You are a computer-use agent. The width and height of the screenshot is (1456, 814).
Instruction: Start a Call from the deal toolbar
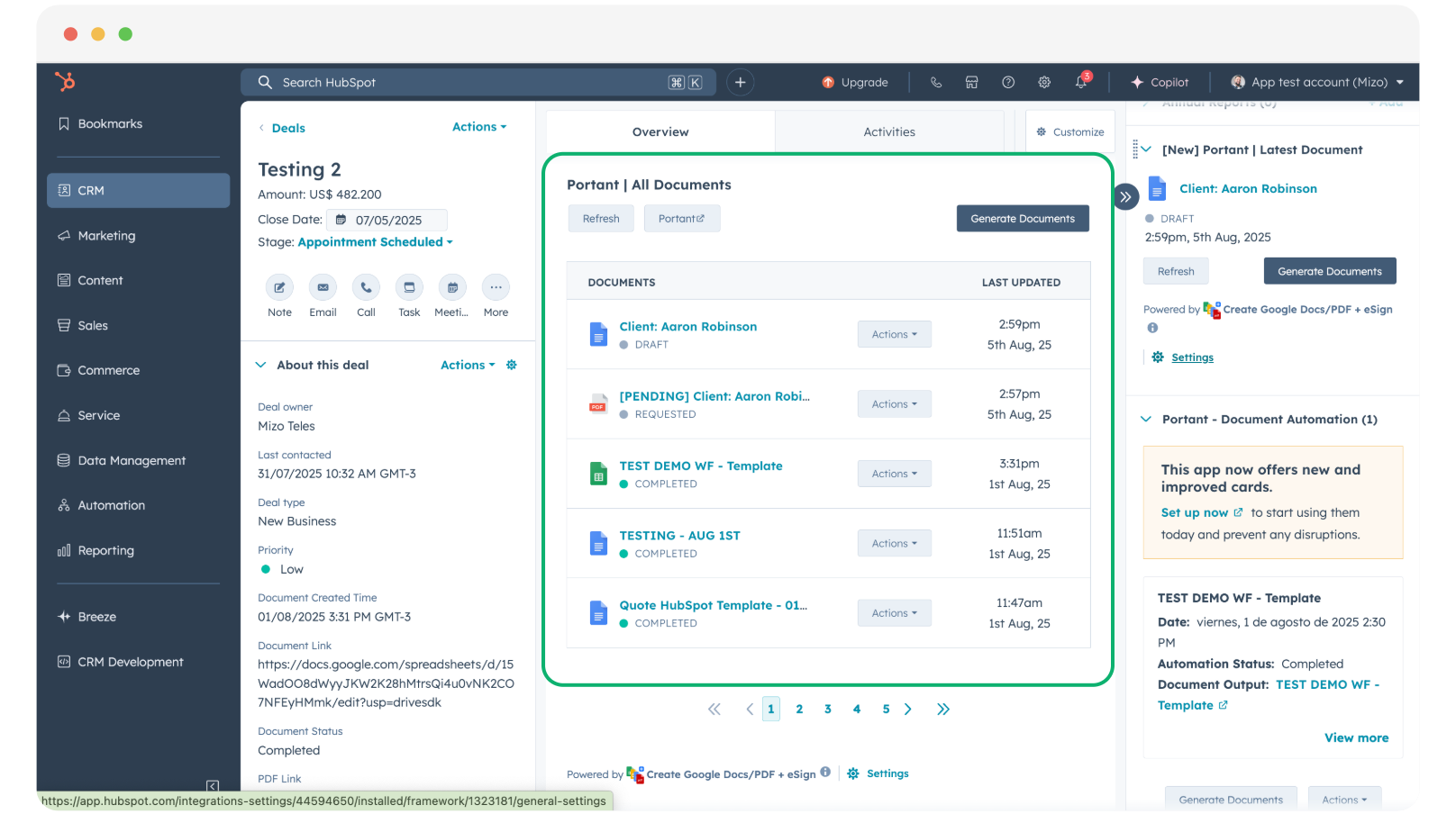(x=366, y=288)
